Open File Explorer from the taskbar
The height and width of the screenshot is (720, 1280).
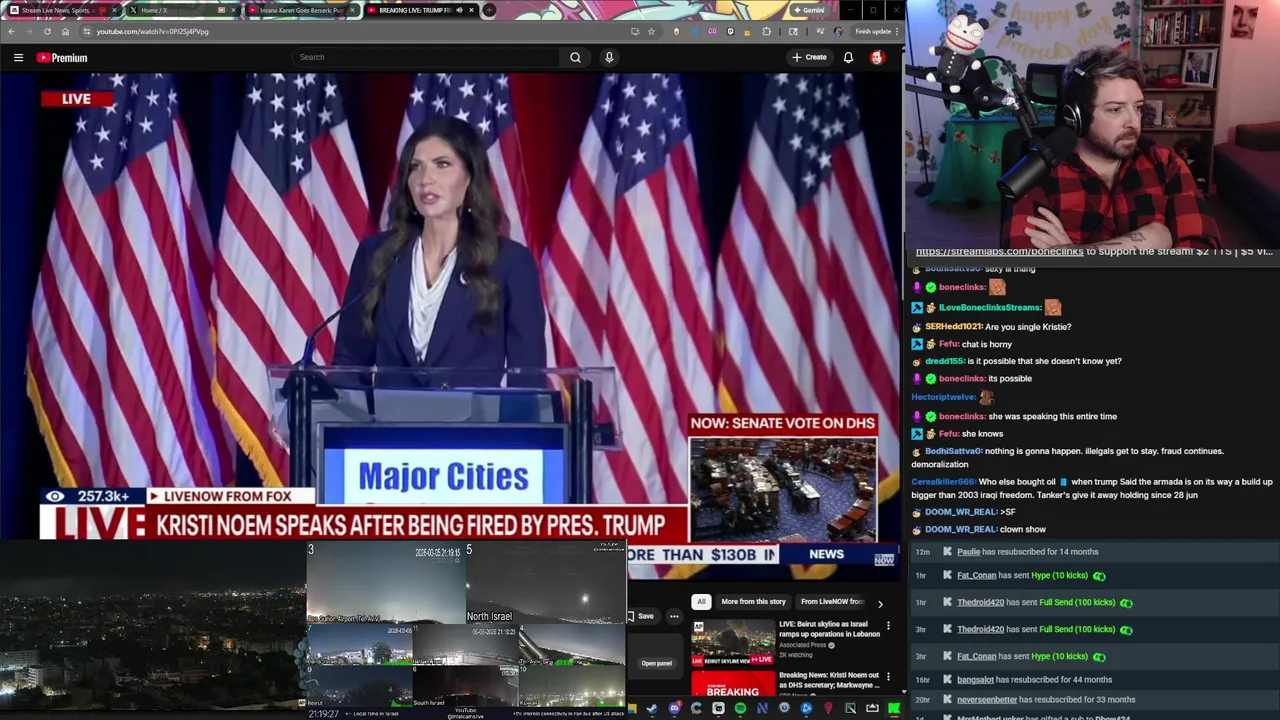click(632, 709)
